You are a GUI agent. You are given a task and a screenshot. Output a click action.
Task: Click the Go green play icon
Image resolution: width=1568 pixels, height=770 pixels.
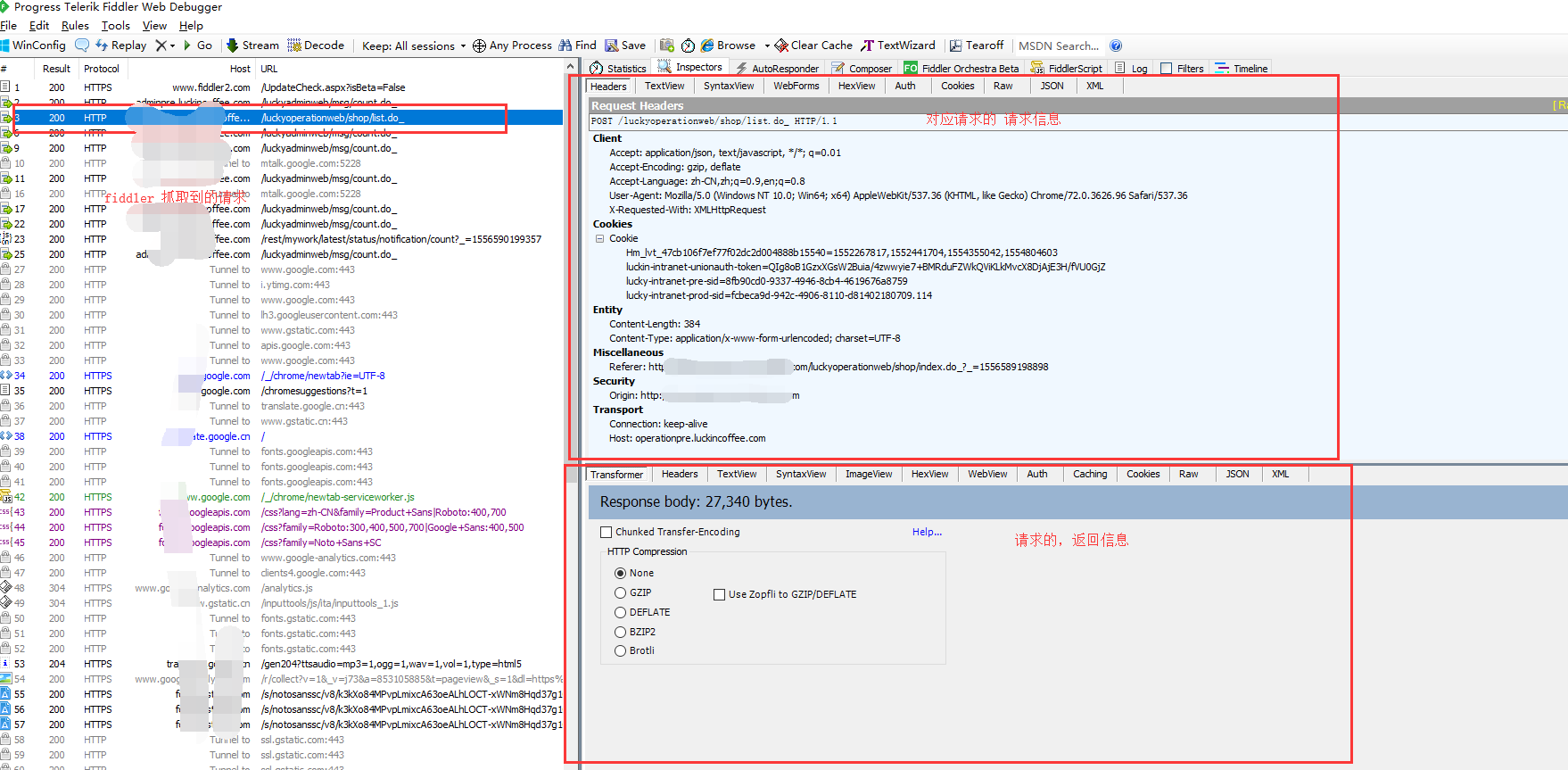tap(187, 46)
